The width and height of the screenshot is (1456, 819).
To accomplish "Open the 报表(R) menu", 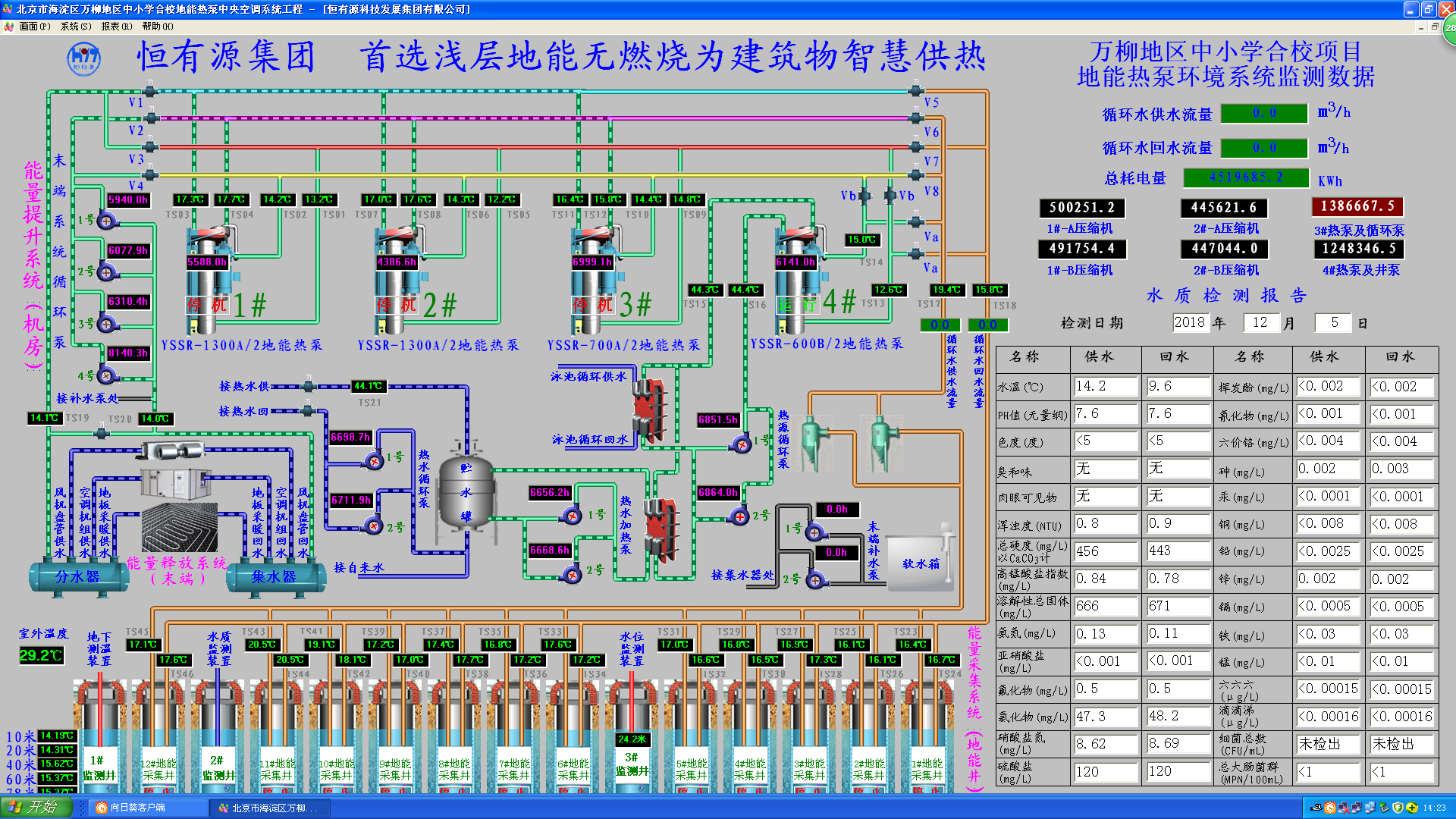I will (116, 27).
